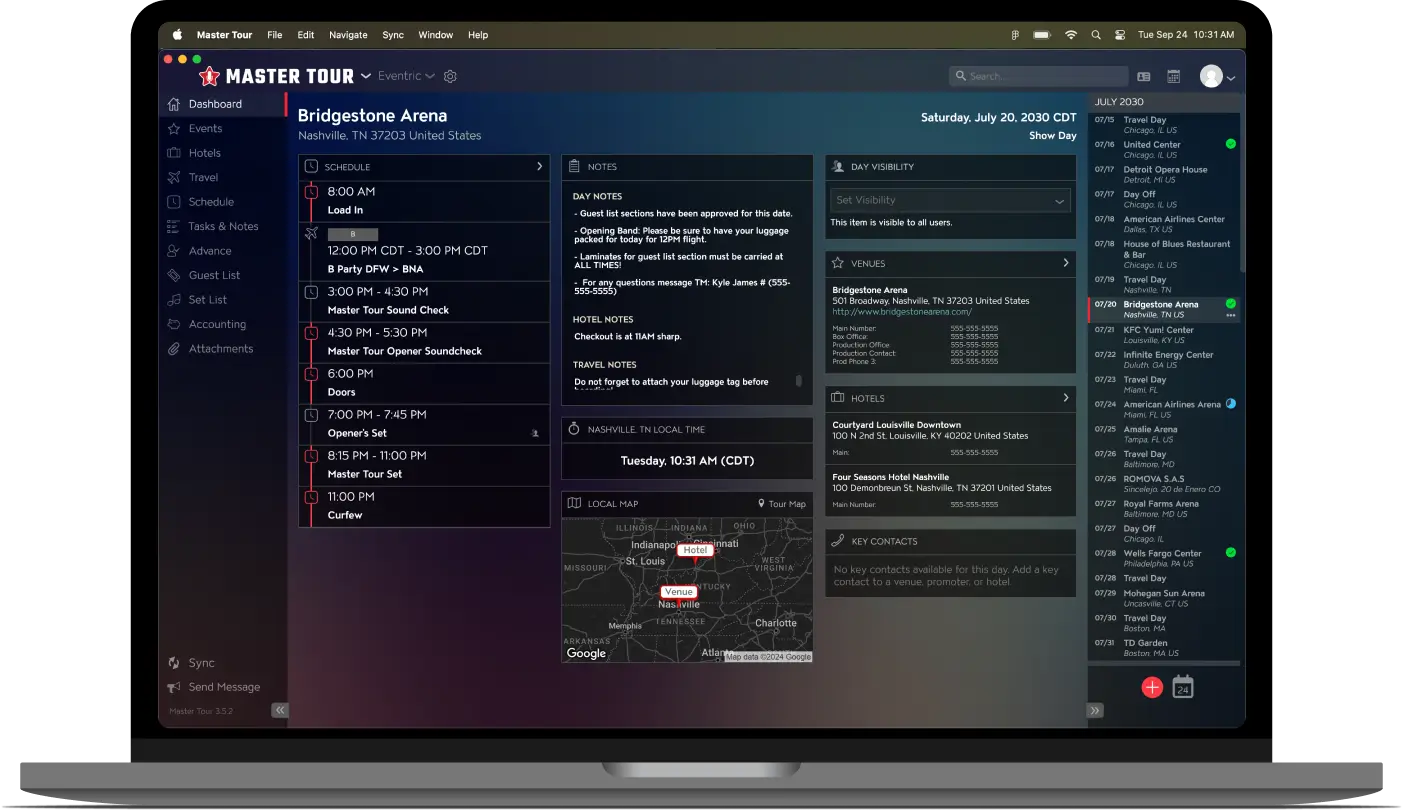Viewport: 1403px width, 811px height.
Task: Open the Navigate menu
Action: pyautogui.click(x=348, y=35)
